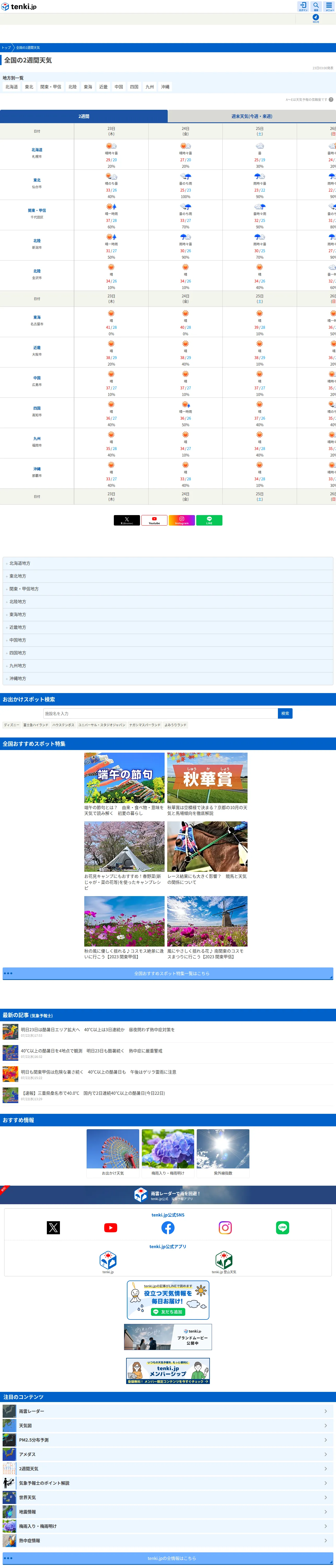Viewport: 336px width, 1568px height.
Task: Click the アメダス thumbnail icon in 注目のコンテンツ
Action: tap(9, 1454)
